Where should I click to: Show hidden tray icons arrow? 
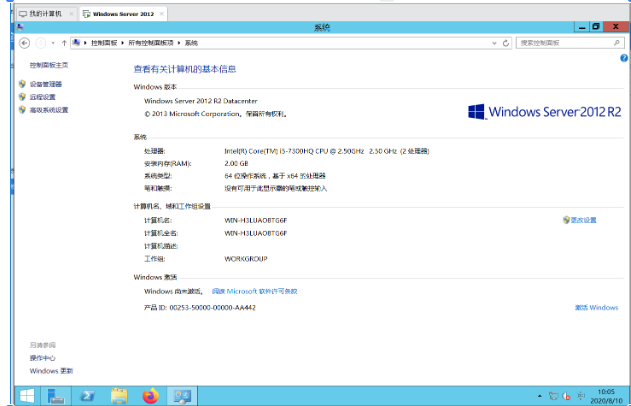coord(540,396)
